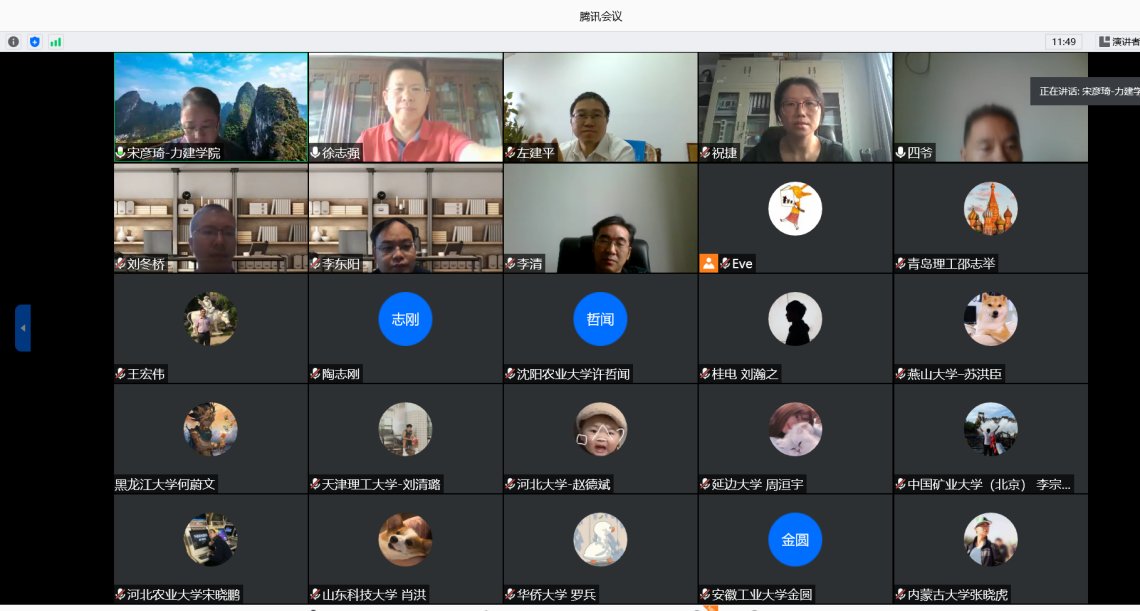
Task: Click the orange host icon beside Eve
Action: tap(708, 263)
